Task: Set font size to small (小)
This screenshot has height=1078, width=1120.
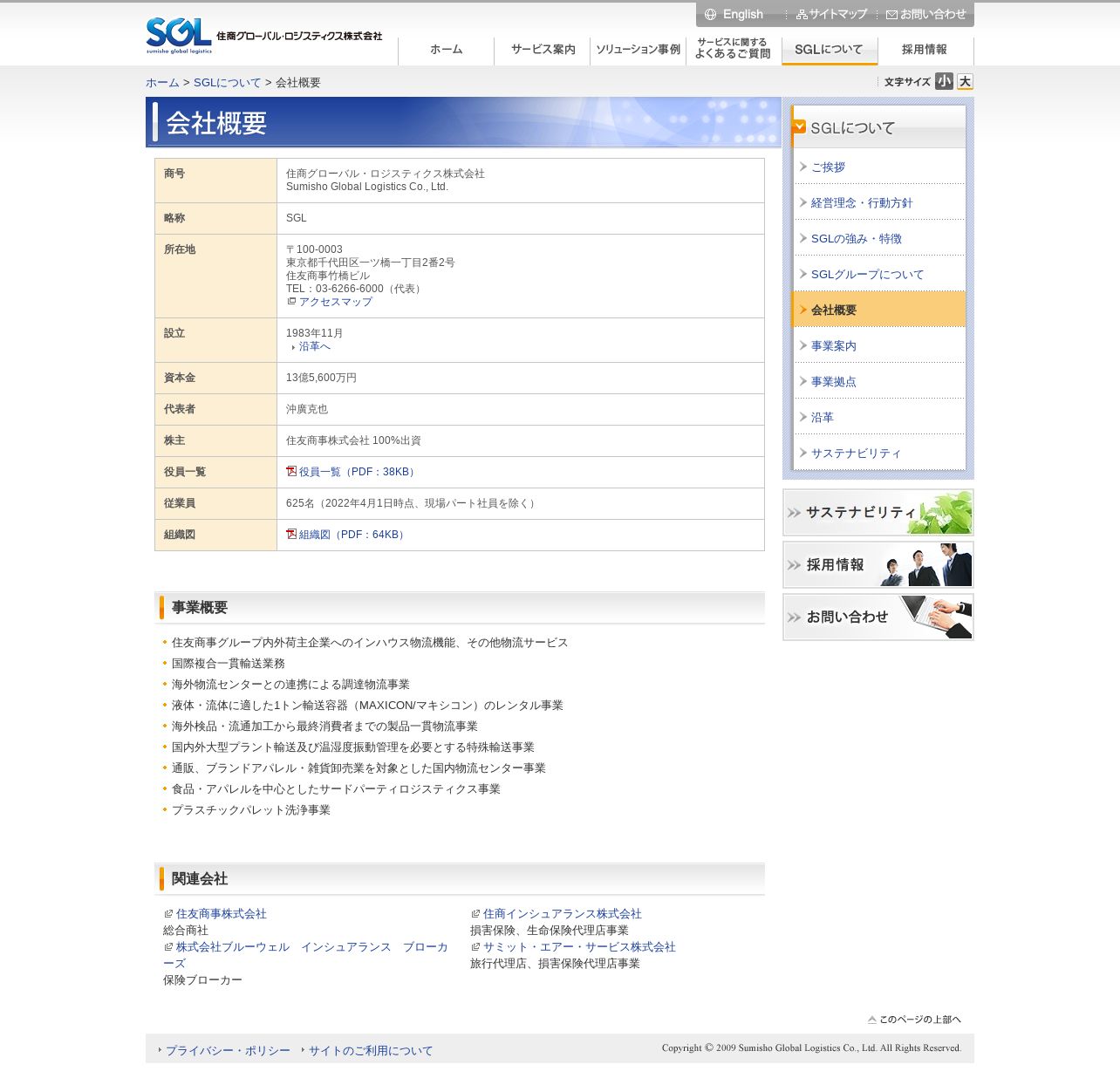Action: [944, 81]
